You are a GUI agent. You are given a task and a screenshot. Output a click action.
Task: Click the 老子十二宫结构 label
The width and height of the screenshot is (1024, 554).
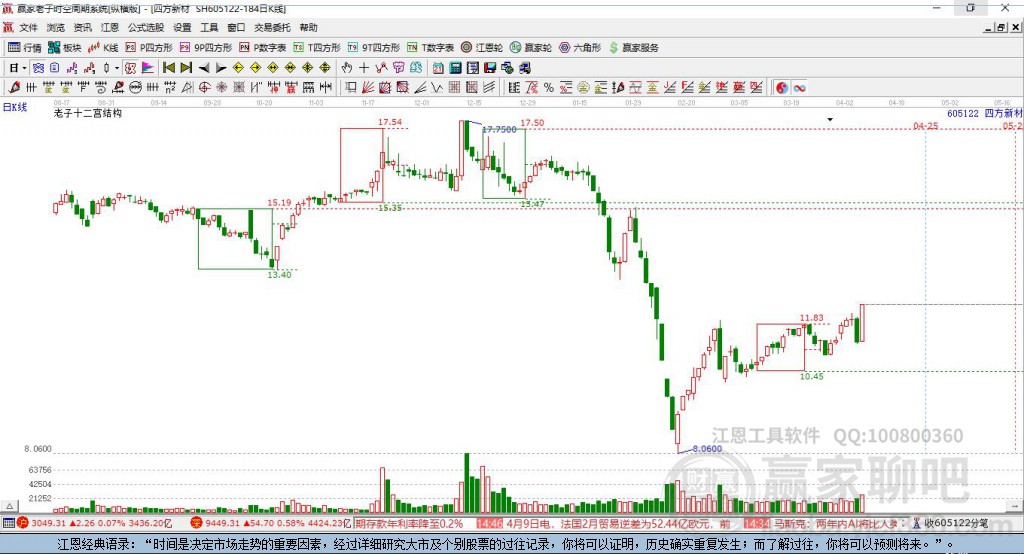point(88,113)
